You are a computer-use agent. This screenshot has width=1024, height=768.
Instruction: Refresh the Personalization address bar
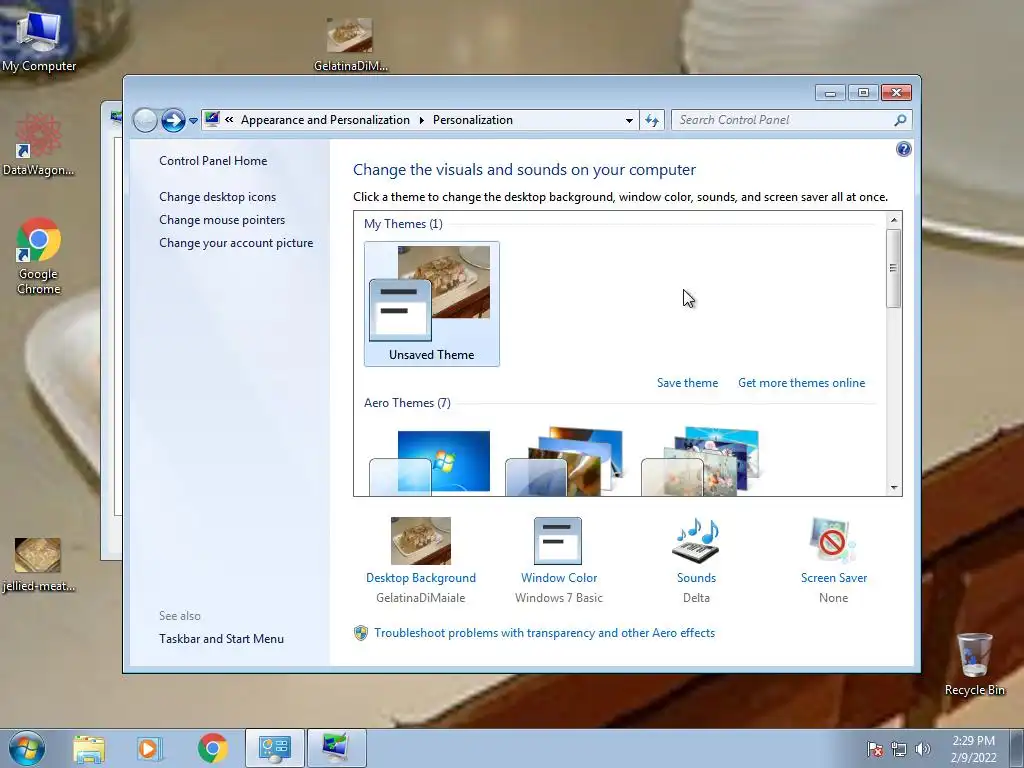pyautogui.click(x=652, y=120)
